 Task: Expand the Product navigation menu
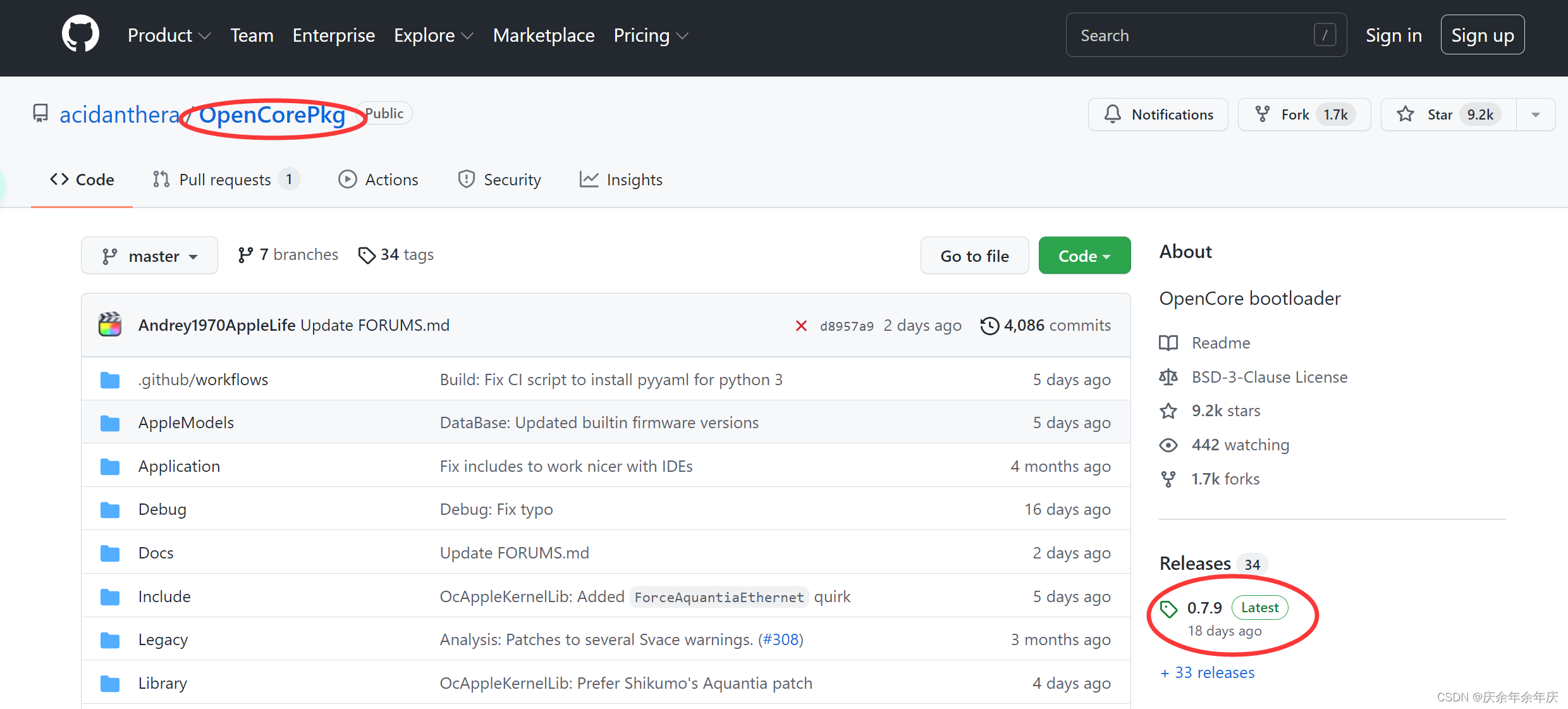168,35
